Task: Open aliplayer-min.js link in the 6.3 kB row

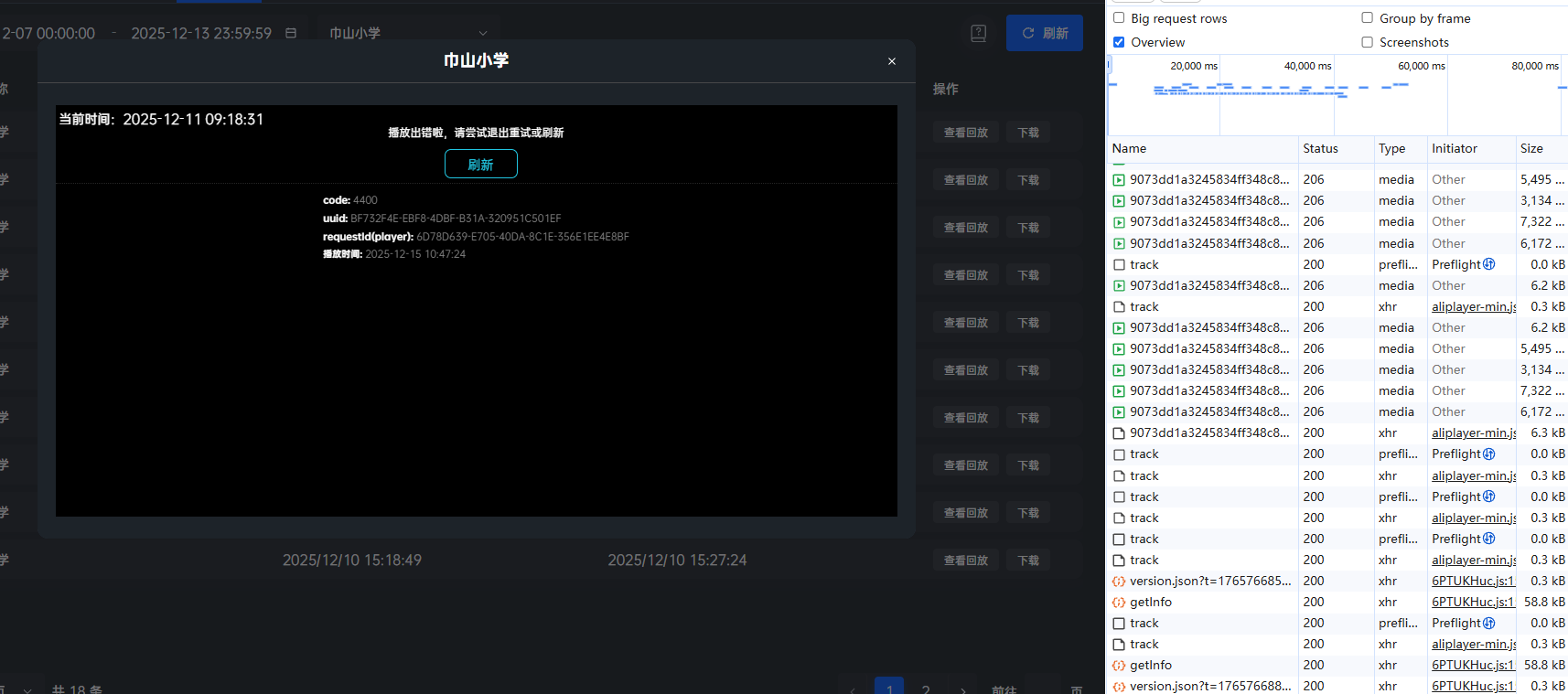Action: click(1474, 432)
